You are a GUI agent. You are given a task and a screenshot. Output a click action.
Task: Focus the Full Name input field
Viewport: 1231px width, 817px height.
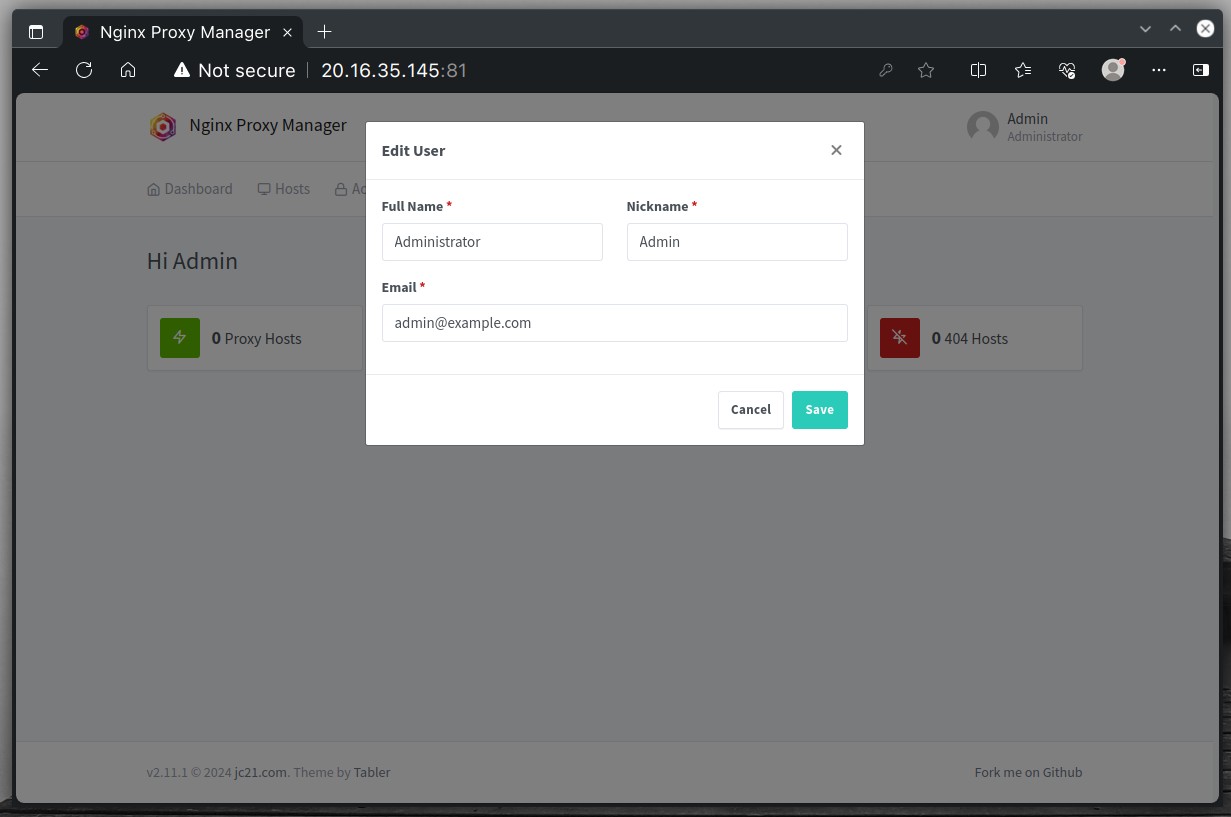pos(492,242)
